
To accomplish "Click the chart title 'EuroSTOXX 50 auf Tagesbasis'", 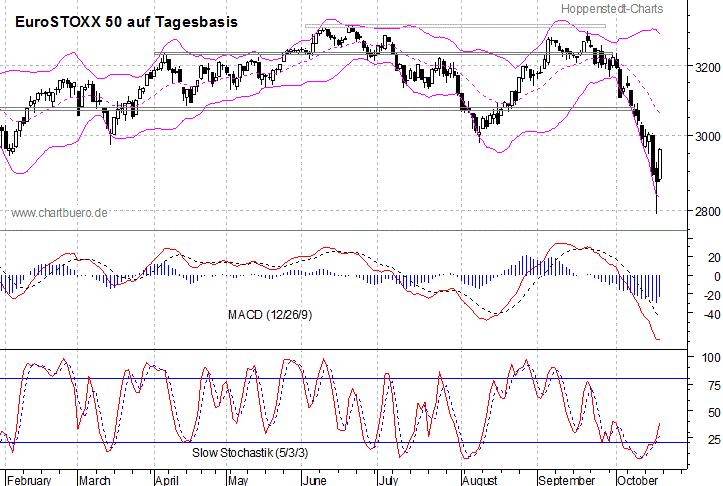I will click(126, 22).
